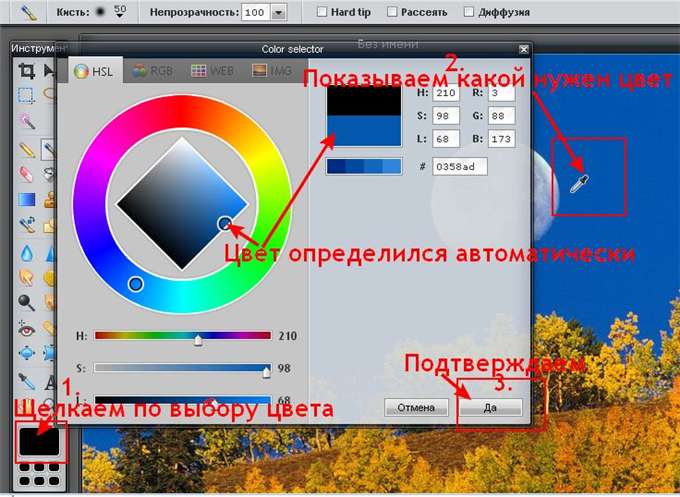
Task: Switch to the IMG tab
Action: click(272, 72)
